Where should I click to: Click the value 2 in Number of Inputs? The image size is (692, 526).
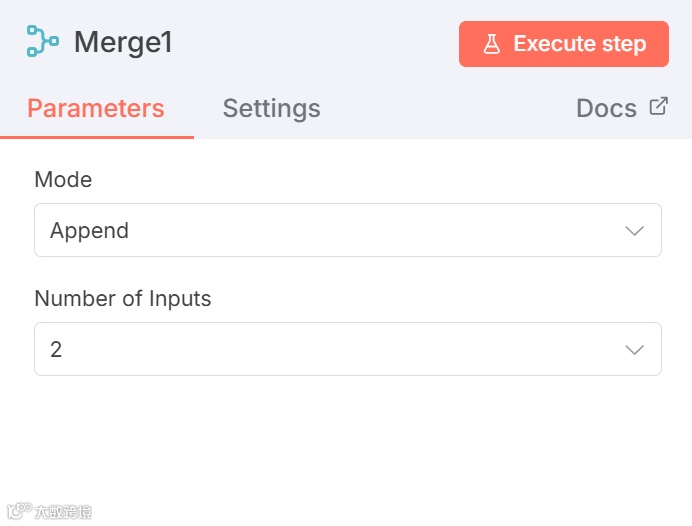coord(56,349)
